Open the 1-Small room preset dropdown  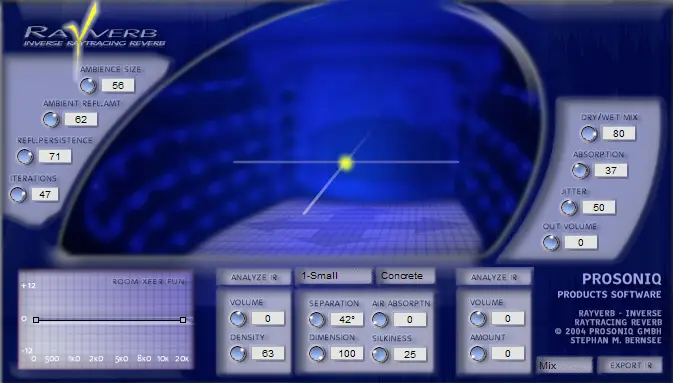point(333,276)
